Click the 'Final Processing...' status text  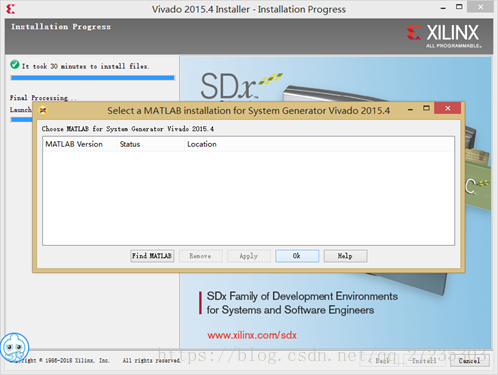[43, 98]
